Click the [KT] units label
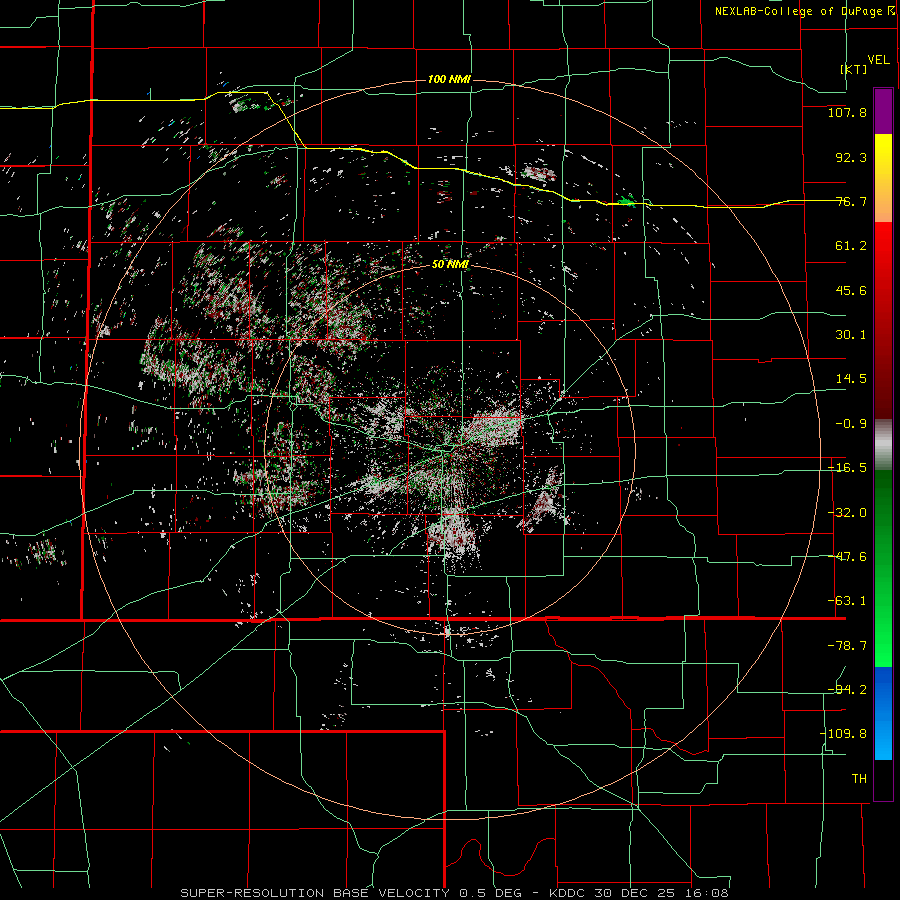 tap(854, 69)
